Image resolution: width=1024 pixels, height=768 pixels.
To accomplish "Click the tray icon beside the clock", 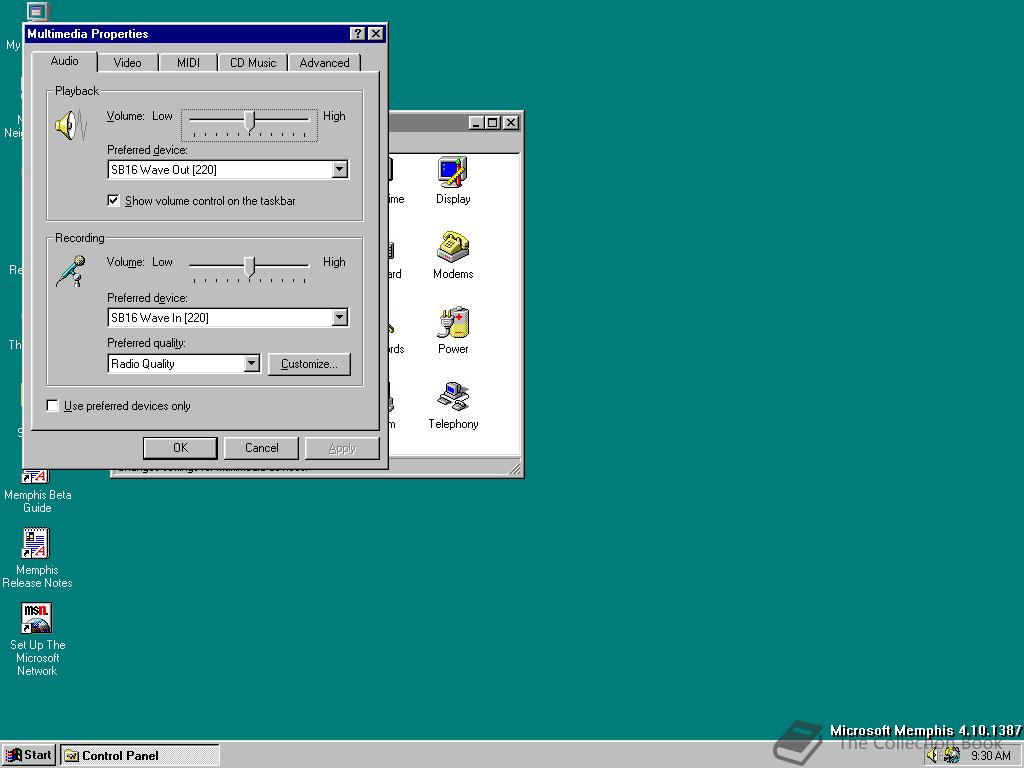I will click(x=952, y=756).
